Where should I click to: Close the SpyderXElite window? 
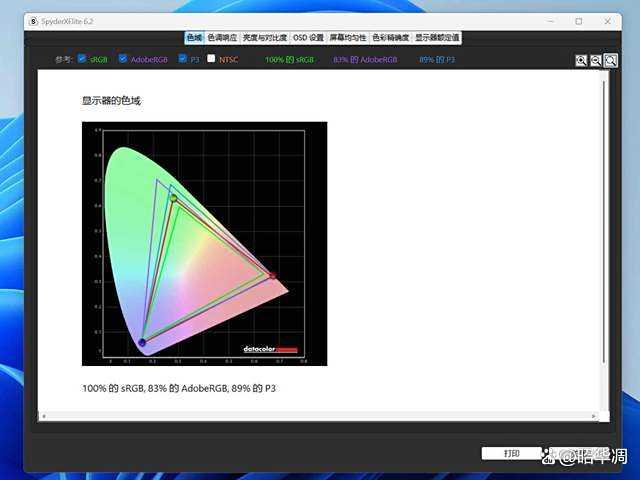click(607, 21)
